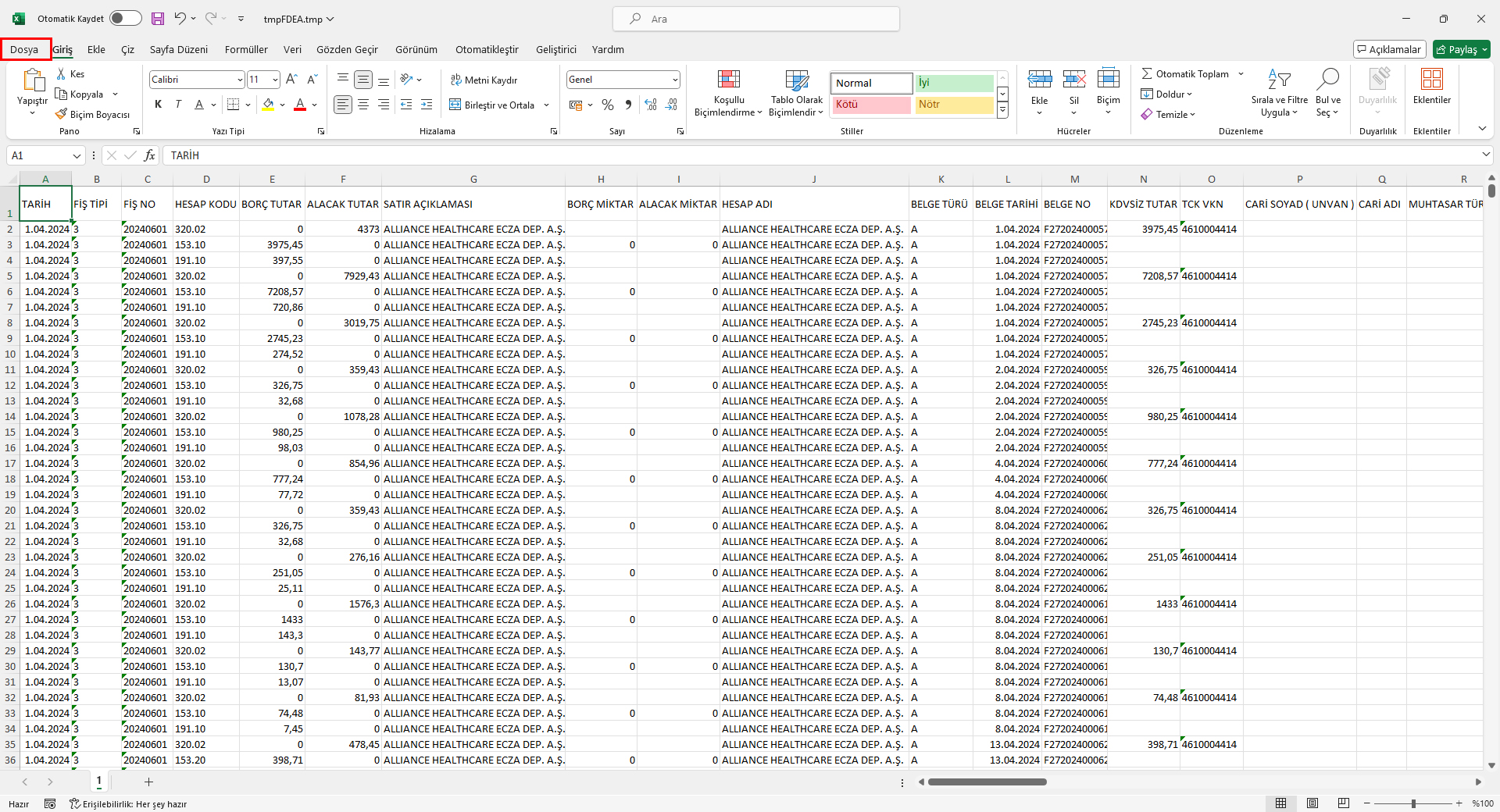Click the Ara search box
Image resolution: width=1500 pixels, height=812 pixels.
pos(756,19)
